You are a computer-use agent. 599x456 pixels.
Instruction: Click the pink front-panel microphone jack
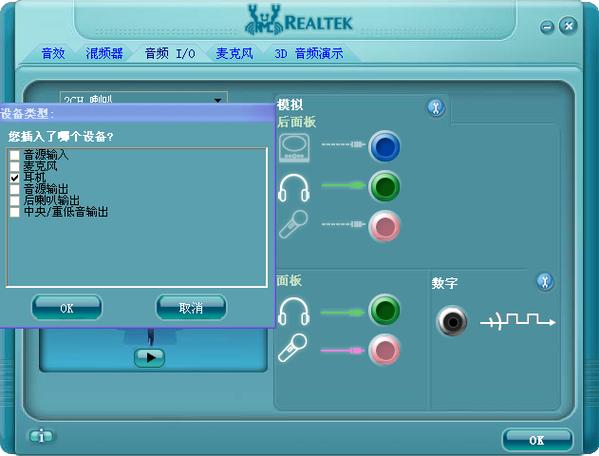click(x=385, y=349)
